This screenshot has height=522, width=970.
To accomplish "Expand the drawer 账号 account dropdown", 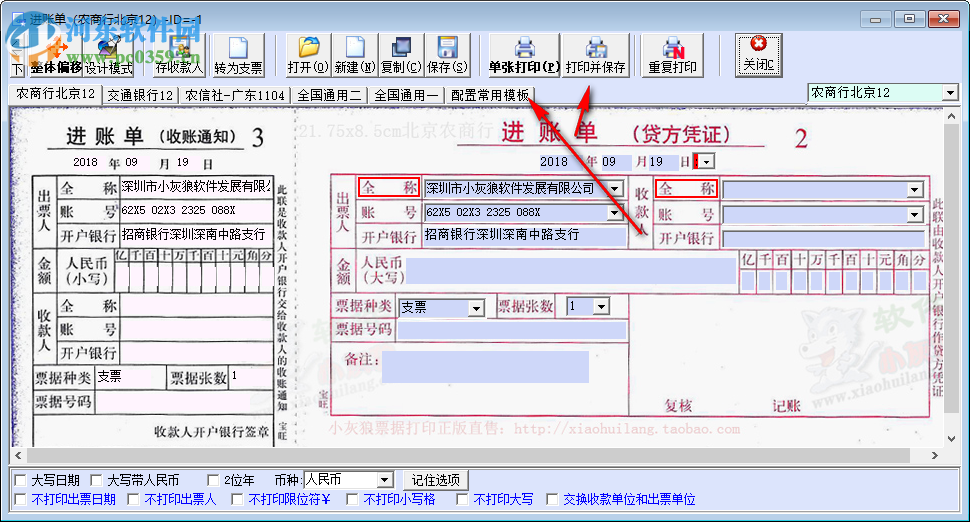I will pyautogui.click(x=614, y=213).
